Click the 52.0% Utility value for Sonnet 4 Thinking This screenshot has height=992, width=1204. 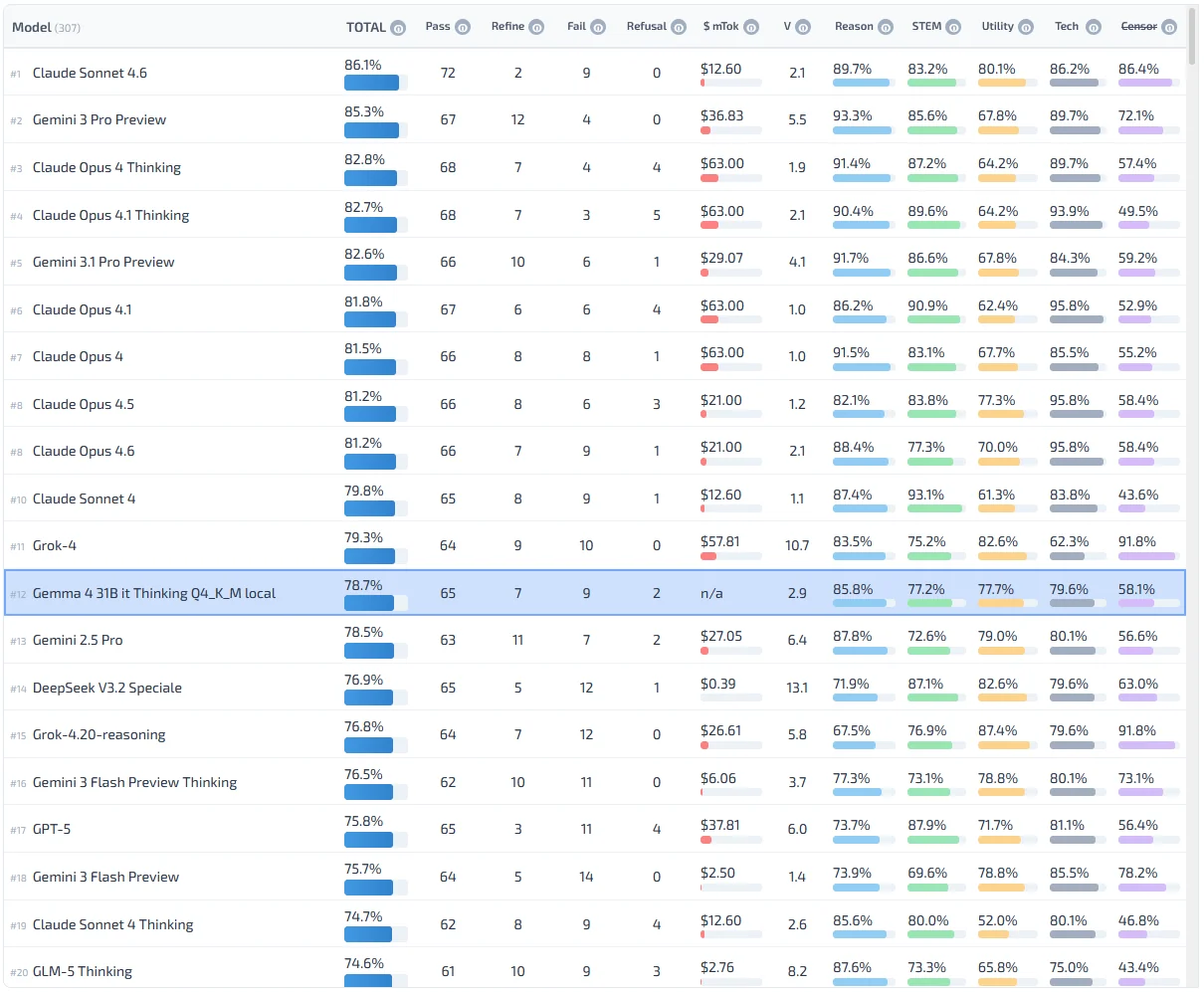tap(997, 920)
